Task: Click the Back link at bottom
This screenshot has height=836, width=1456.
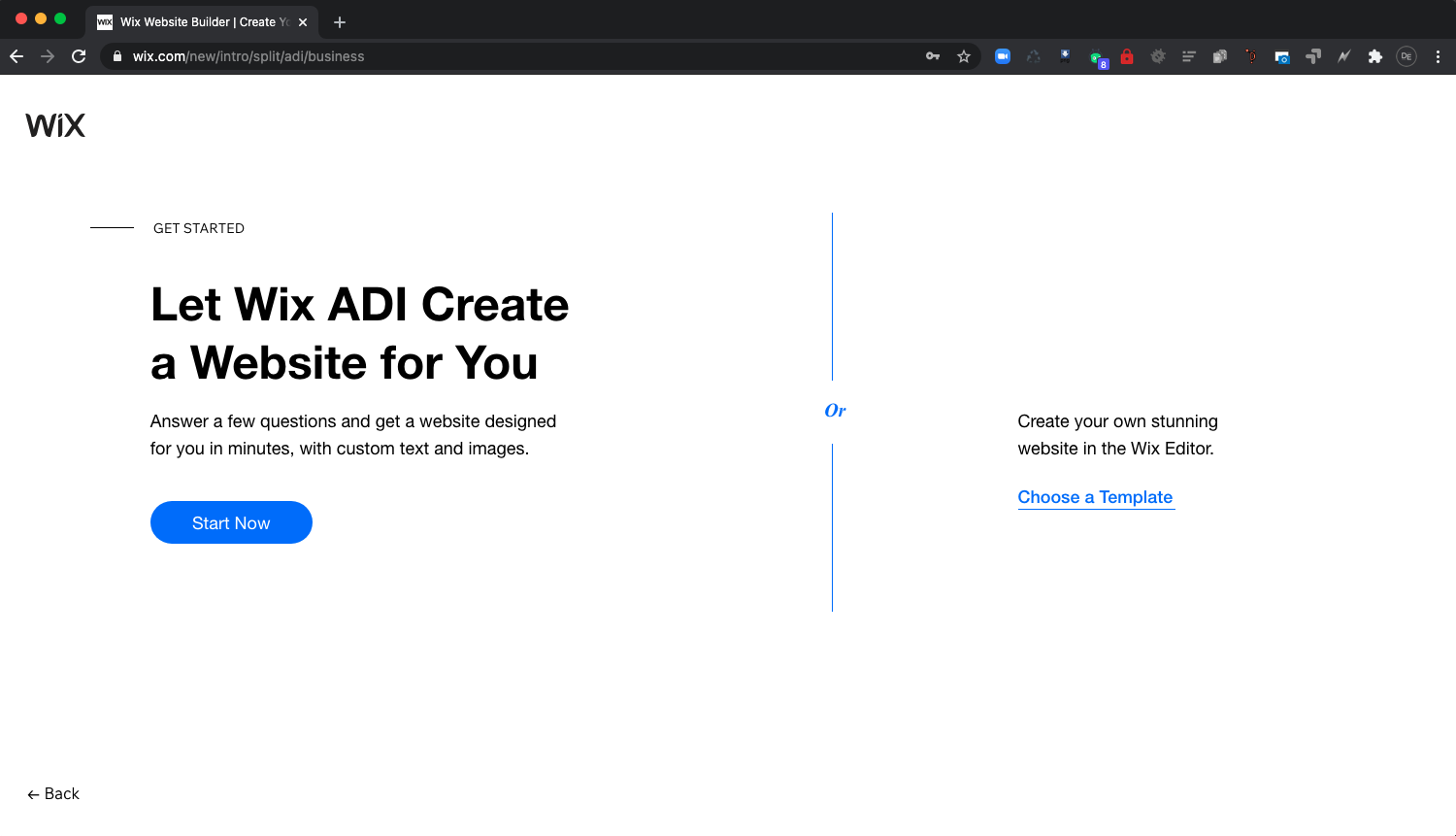Action: pyautogui.click(x=53, y=793)
